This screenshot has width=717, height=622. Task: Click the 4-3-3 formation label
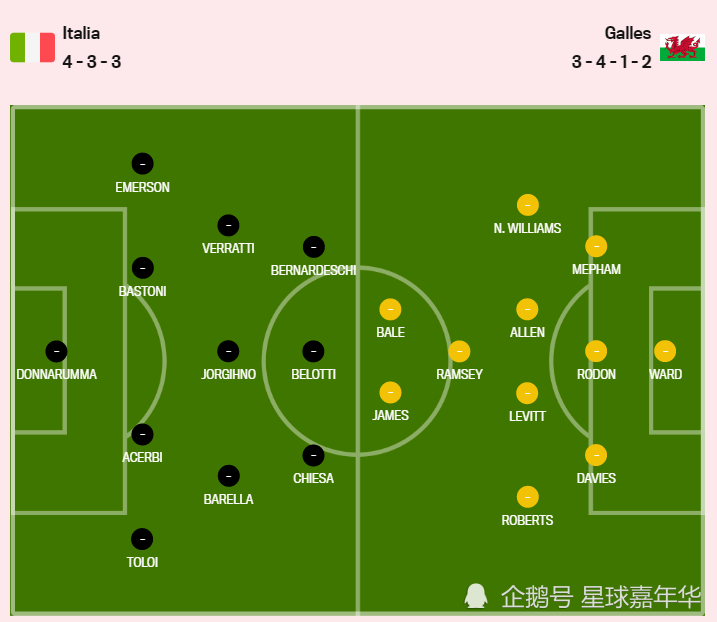tap(92, 62)
